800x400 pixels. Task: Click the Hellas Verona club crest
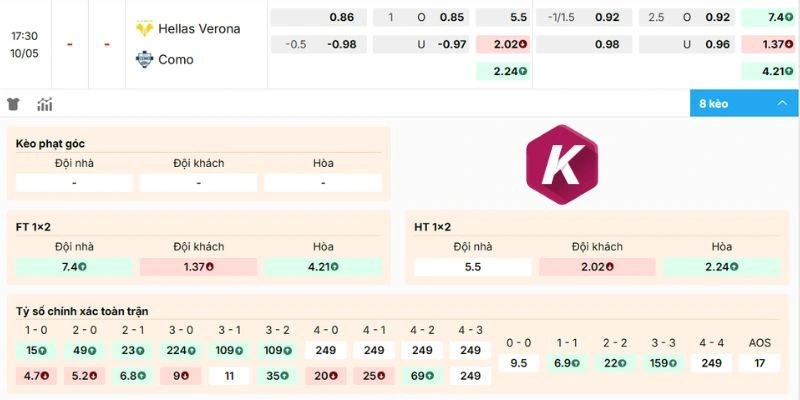144,29
